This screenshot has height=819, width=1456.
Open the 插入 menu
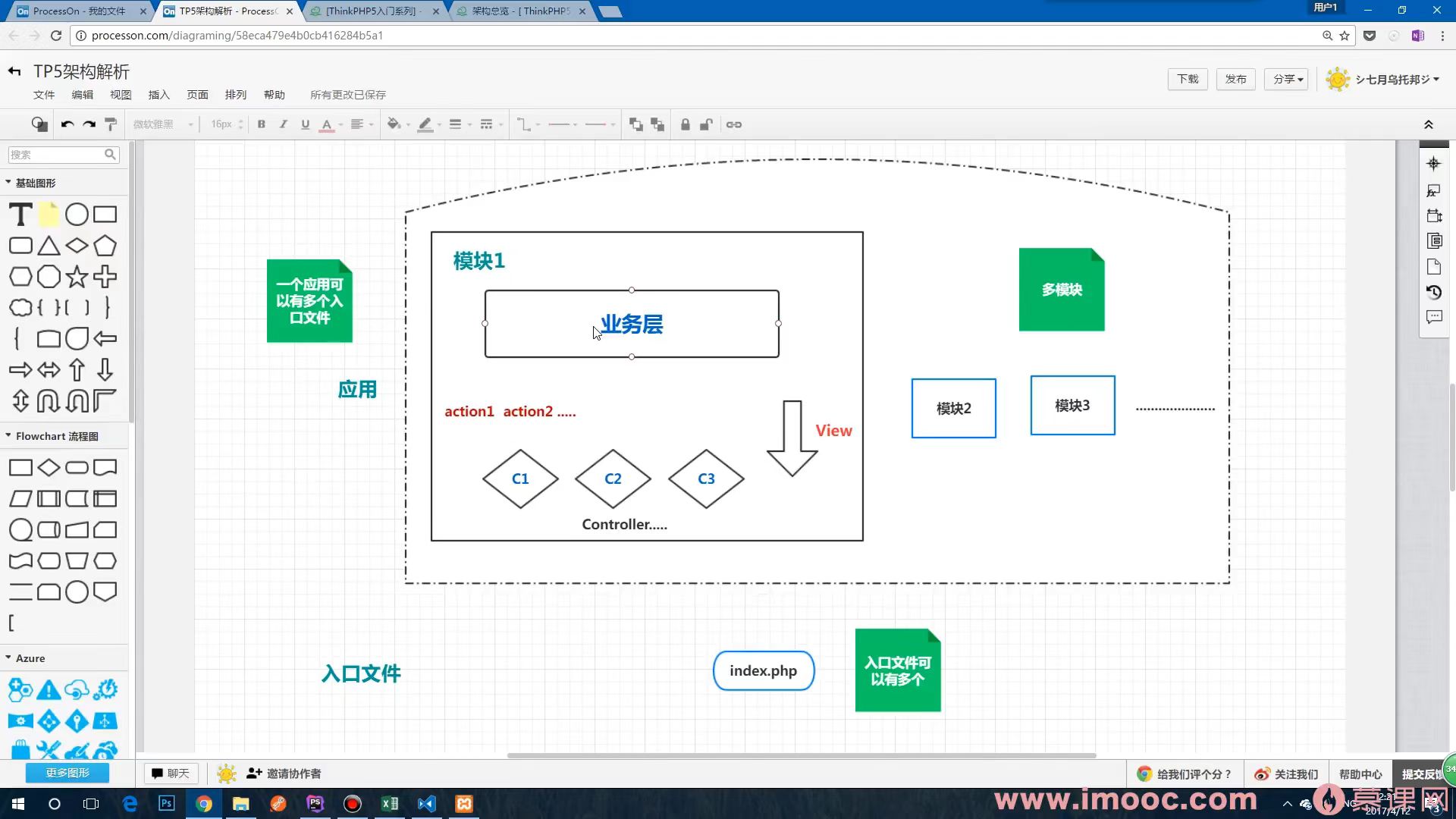click(158, 95)
